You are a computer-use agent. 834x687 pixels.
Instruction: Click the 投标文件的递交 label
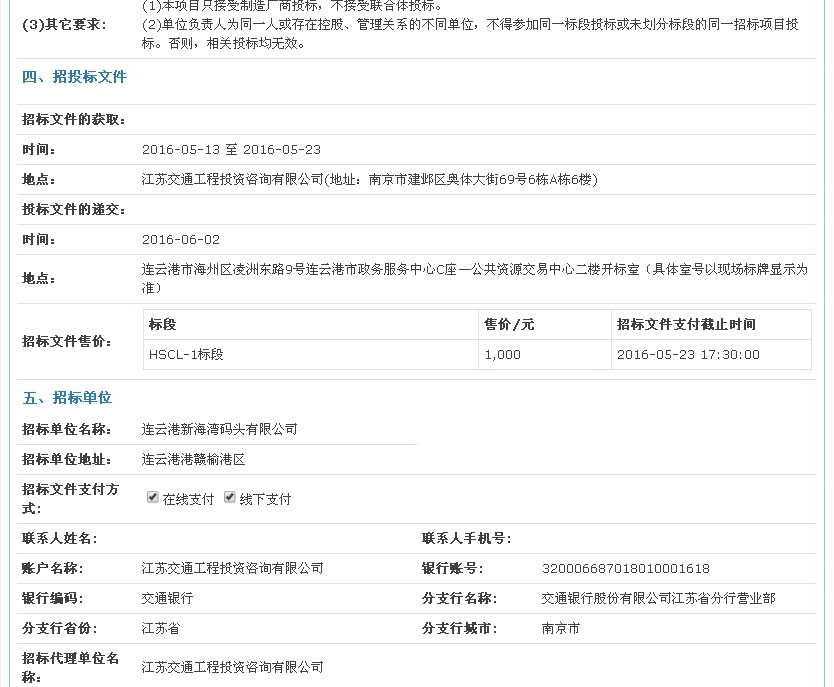point(74,210)
